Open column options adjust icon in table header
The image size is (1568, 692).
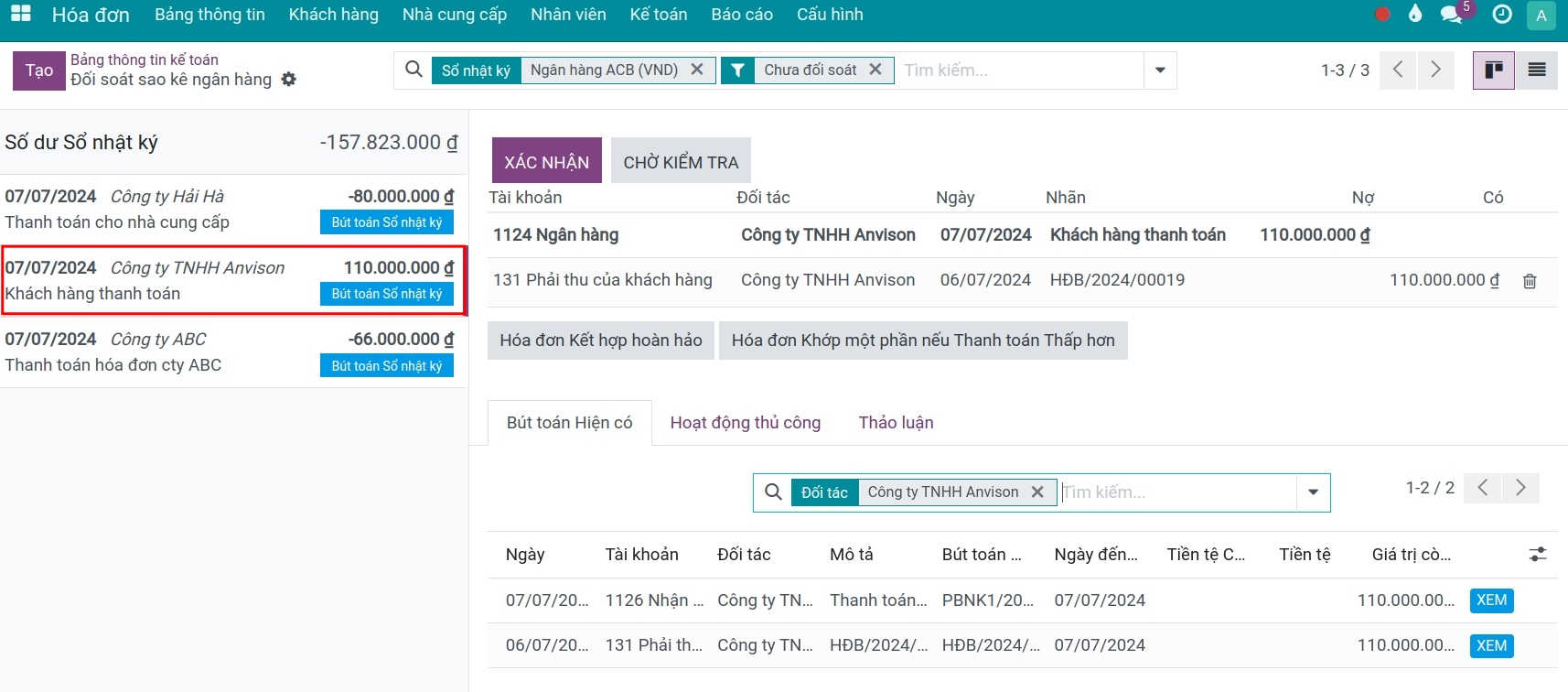1538,554
